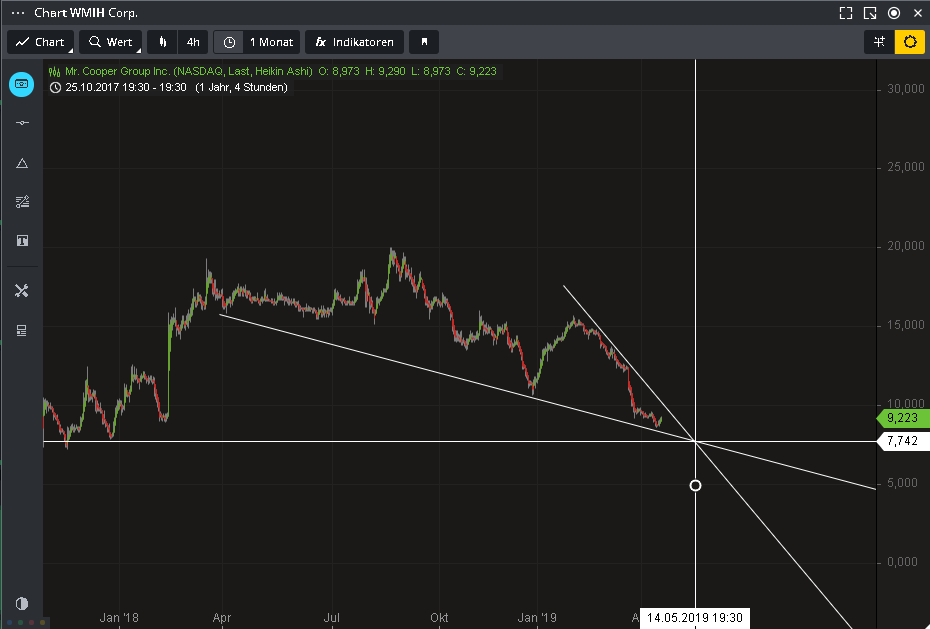930x629 pixels.
Task: Open the three-dots window menu
Action: tap(18, 12)
